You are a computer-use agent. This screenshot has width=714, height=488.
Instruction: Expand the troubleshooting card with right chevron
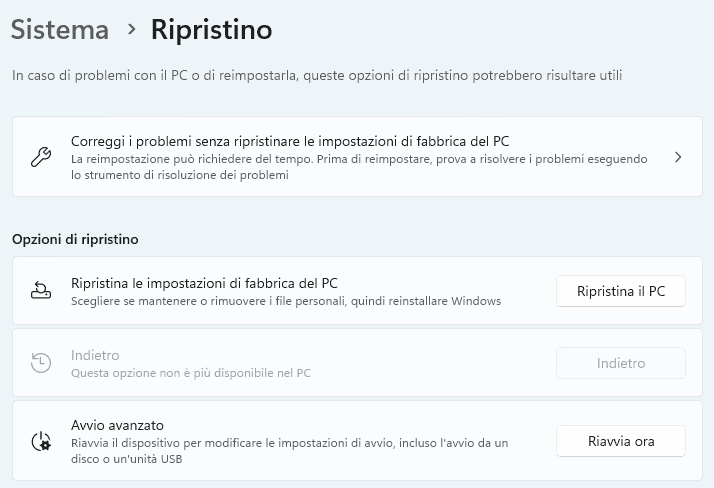[x=678, y=157]
